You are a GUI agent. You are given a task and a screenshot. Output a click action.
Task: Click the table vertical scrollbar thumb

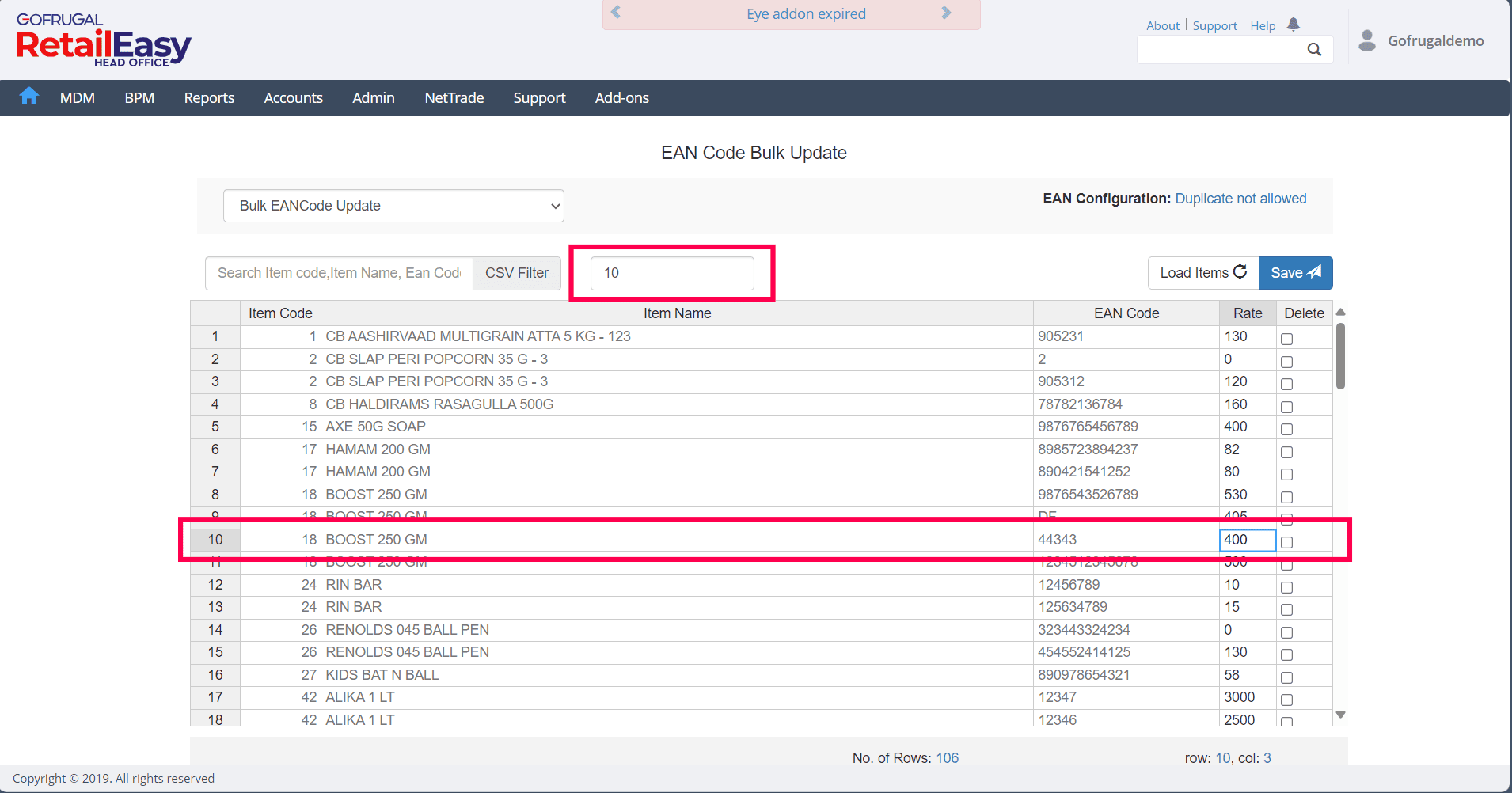click(x=1340, y=355)
